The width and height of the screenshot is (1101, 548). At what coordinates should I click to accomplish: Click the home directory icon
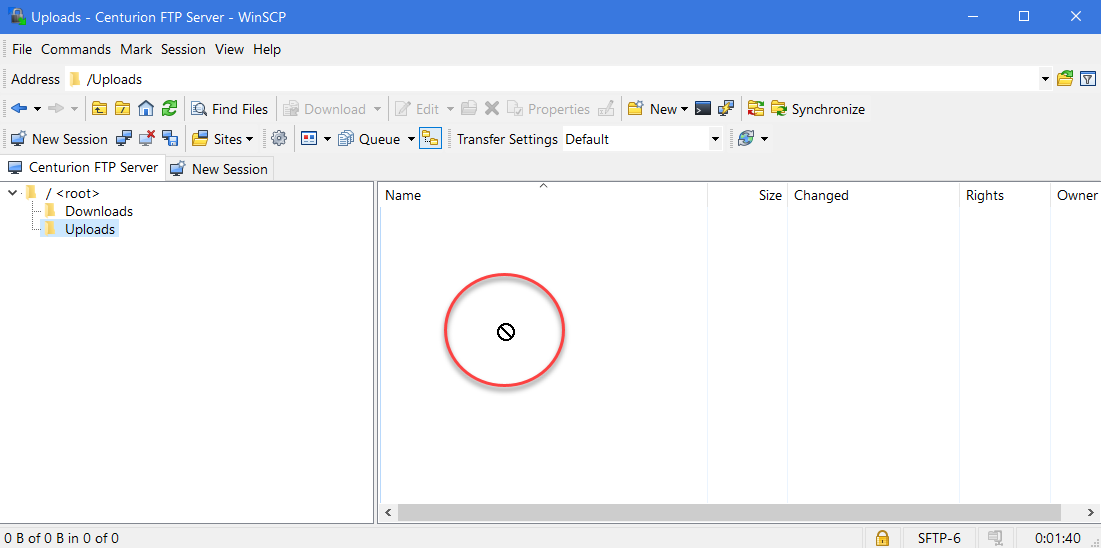point(146,109)
